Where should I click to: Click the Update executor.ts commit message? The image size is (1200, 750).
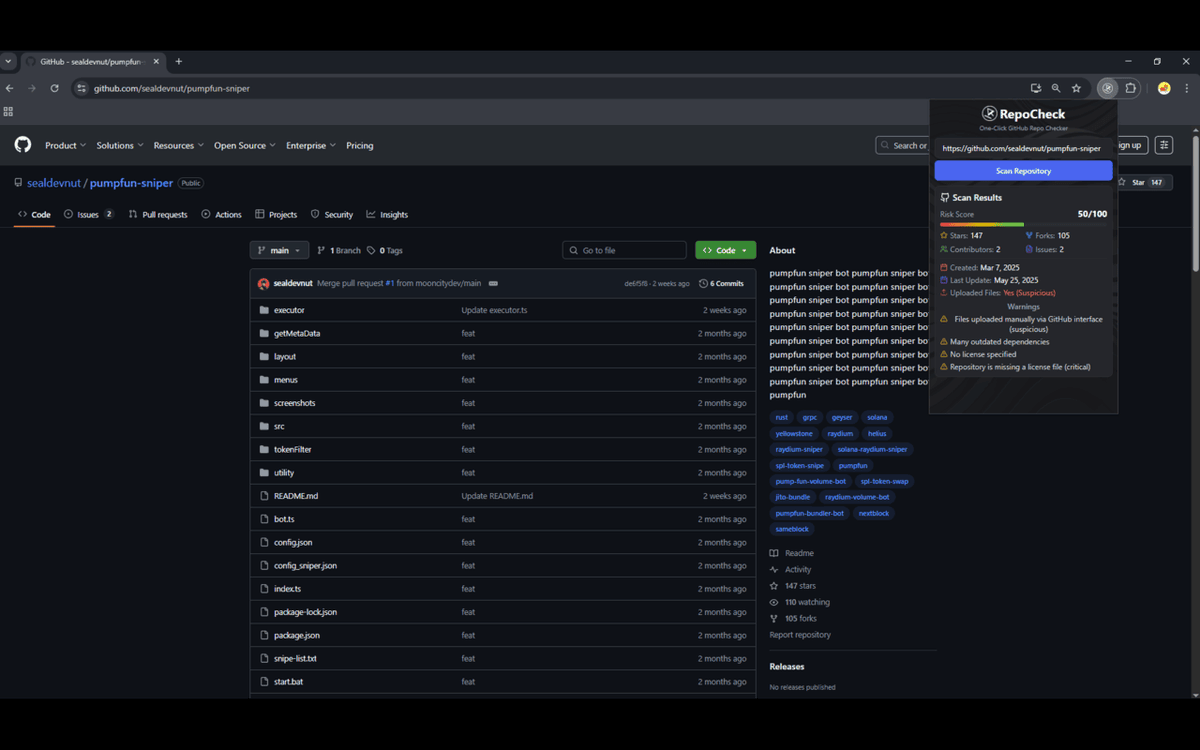click(x=494, y=310)
